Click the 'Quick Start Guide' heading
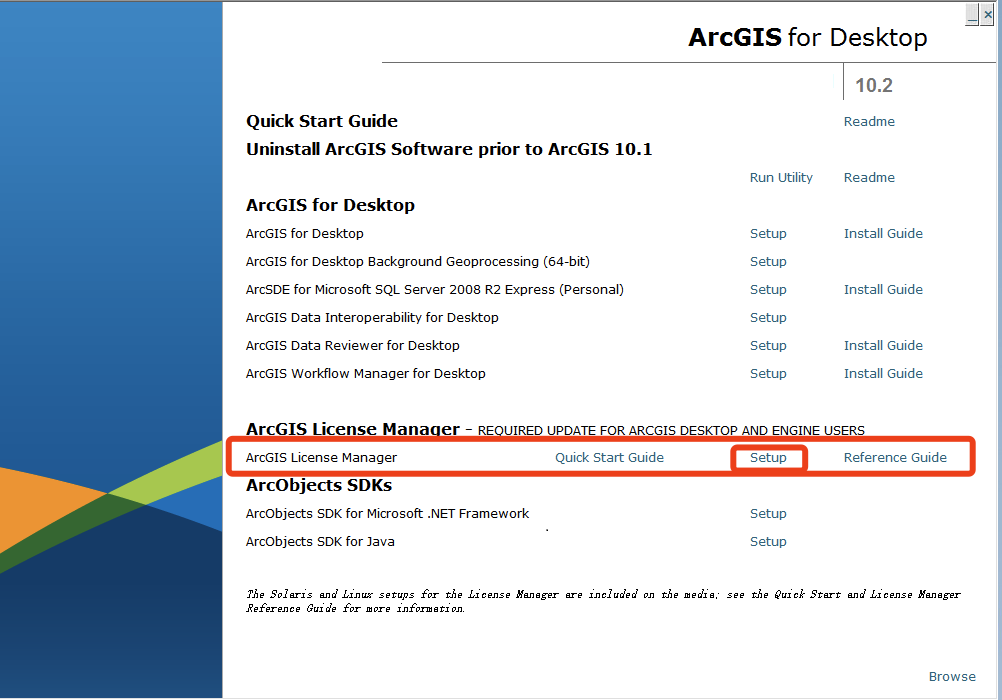This screenshot has height=700, width=1002. [x=321, y=121]
